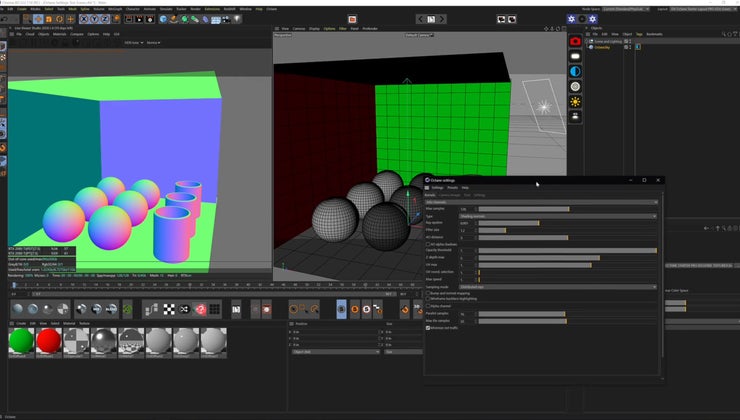
Task: Open the Object (Rel) coordinate dropdown
Action: coord(336,352)
